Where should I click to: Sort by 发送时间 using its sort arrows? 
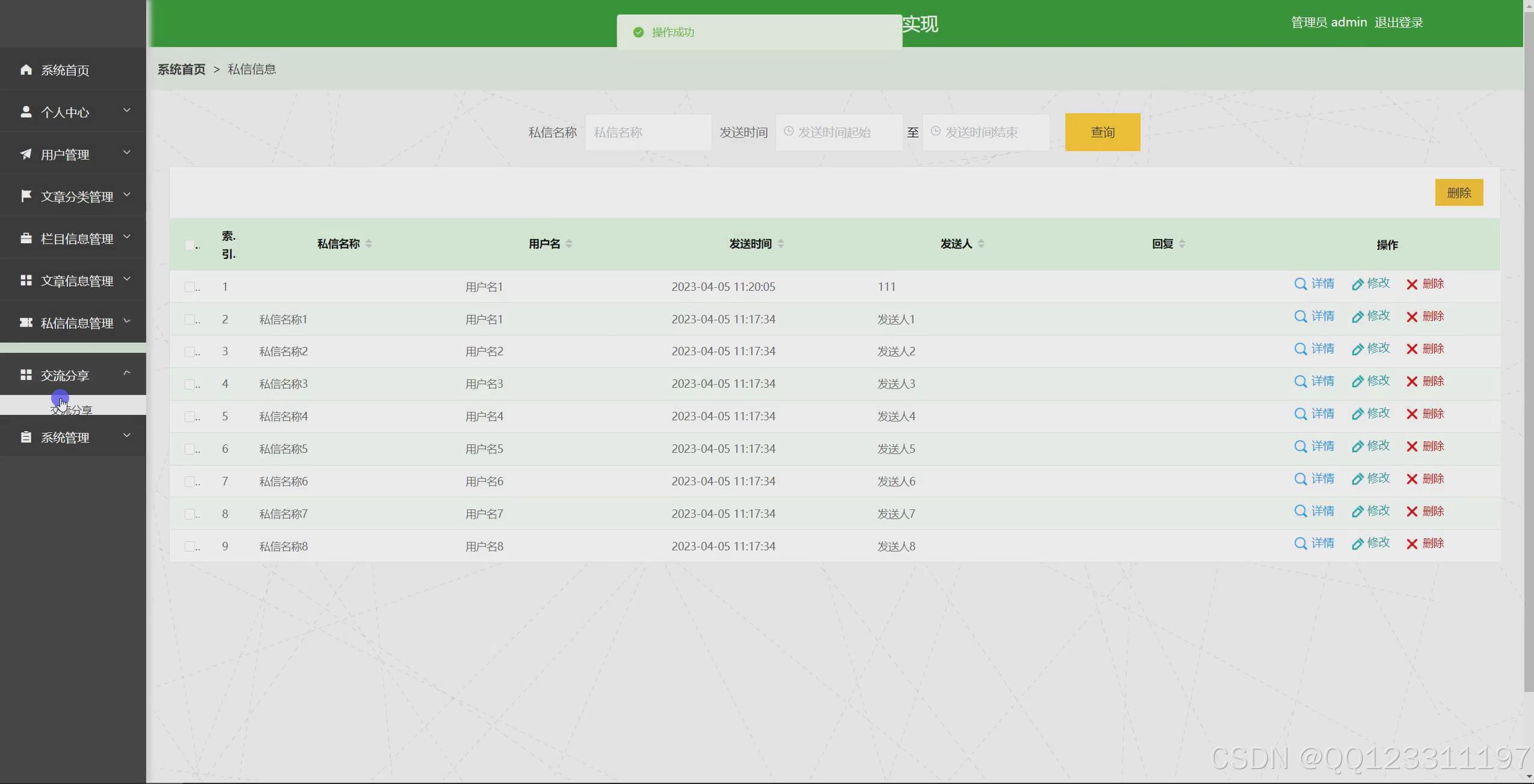point(781,243)
